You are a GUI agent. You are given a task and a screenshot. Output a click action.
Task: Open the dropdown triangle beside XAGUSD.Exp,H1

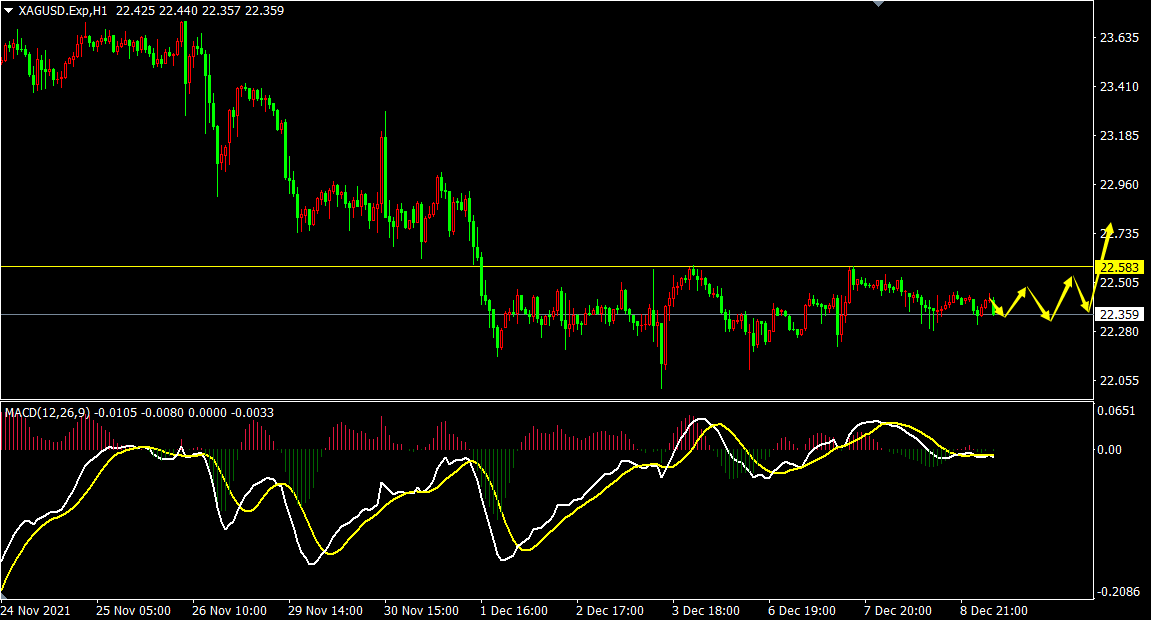8,11
